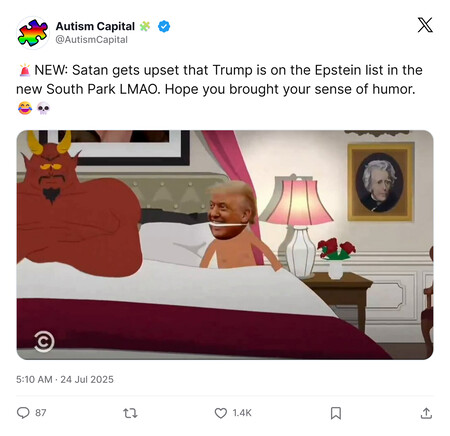Click the Comedy Central logo watermark
This screenshot has width=450, height=436.
click(44, 342)
